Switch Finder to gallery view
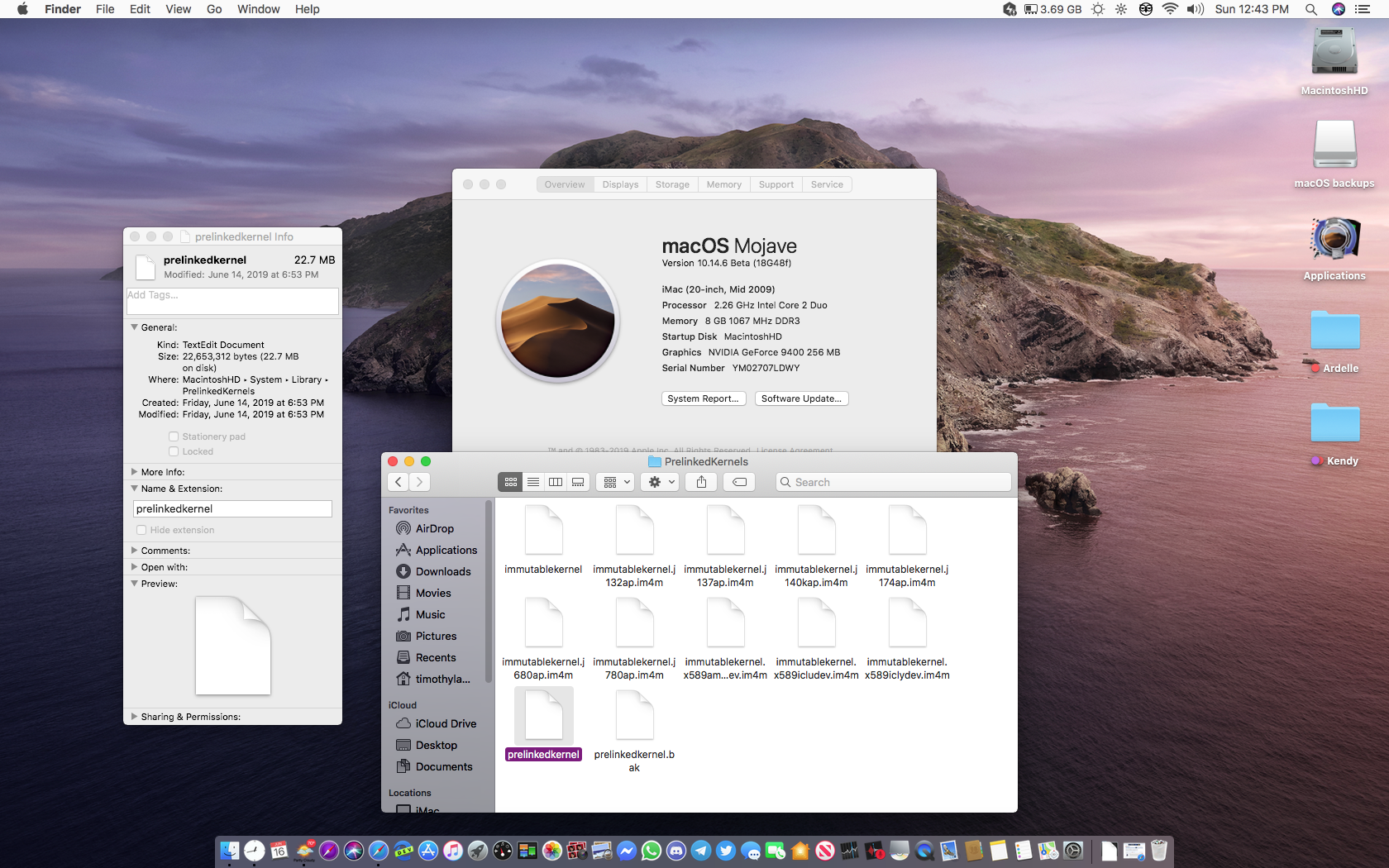 578,482
